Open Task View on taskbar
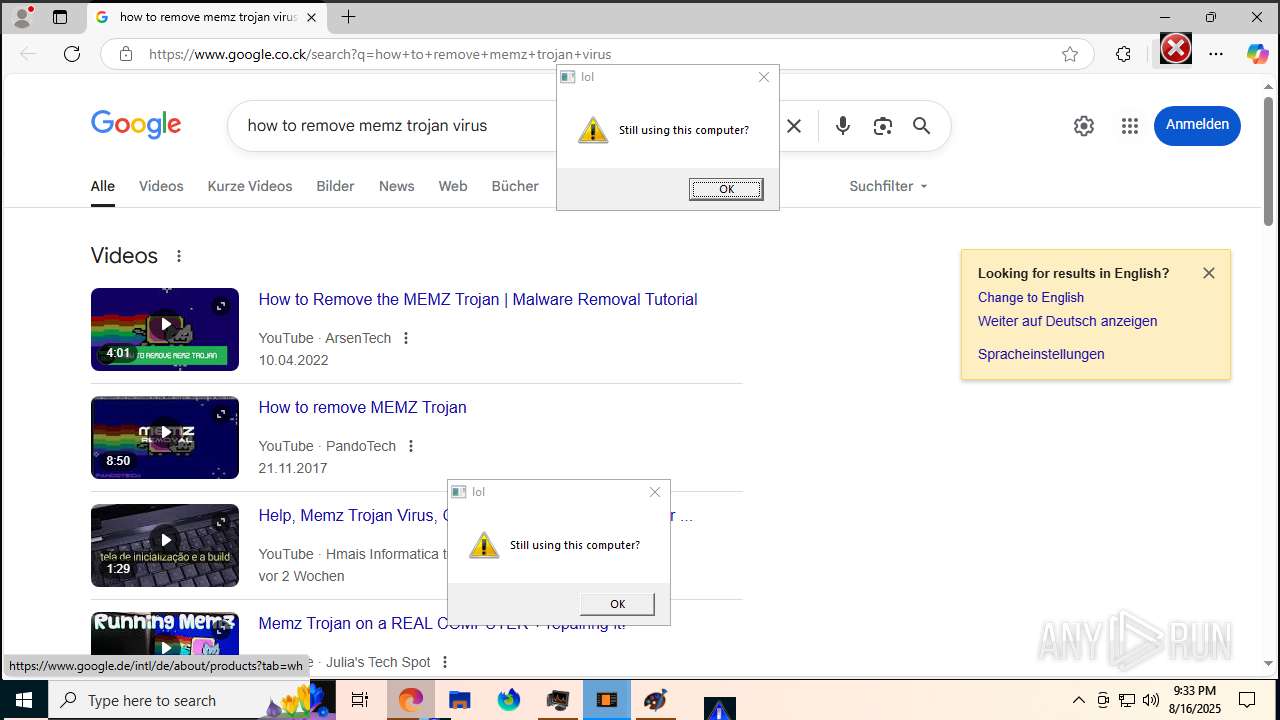 (360, 700)
